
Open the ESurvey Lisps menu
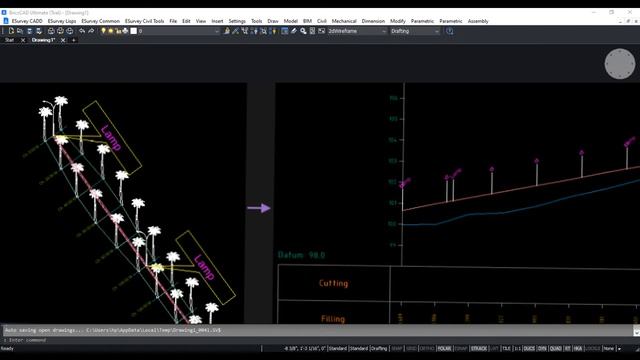(x=62, y=21)
